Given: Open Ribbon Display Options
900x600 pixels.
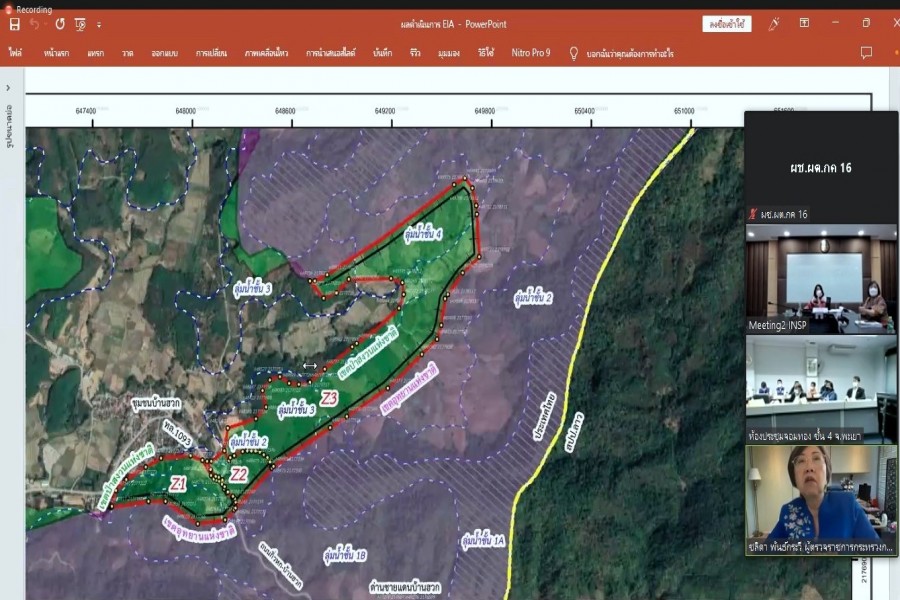Looking at the screenshot, I should click(804, 23).
